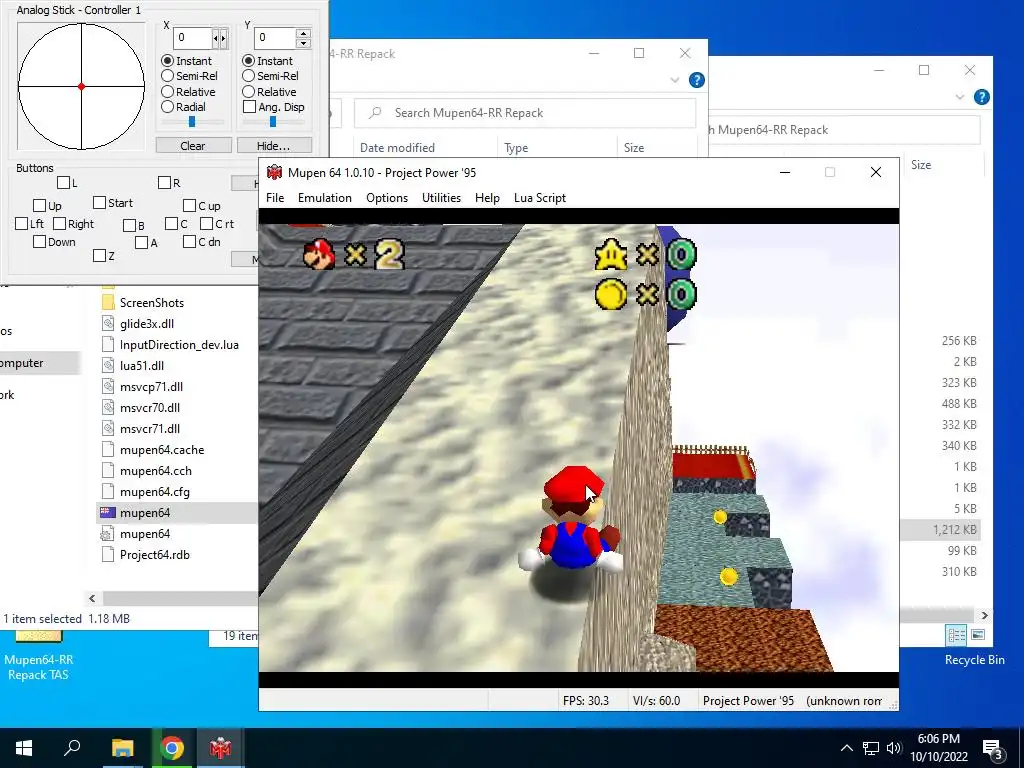Toggle the D-pad Up checkbox

[x=39, y=206]
